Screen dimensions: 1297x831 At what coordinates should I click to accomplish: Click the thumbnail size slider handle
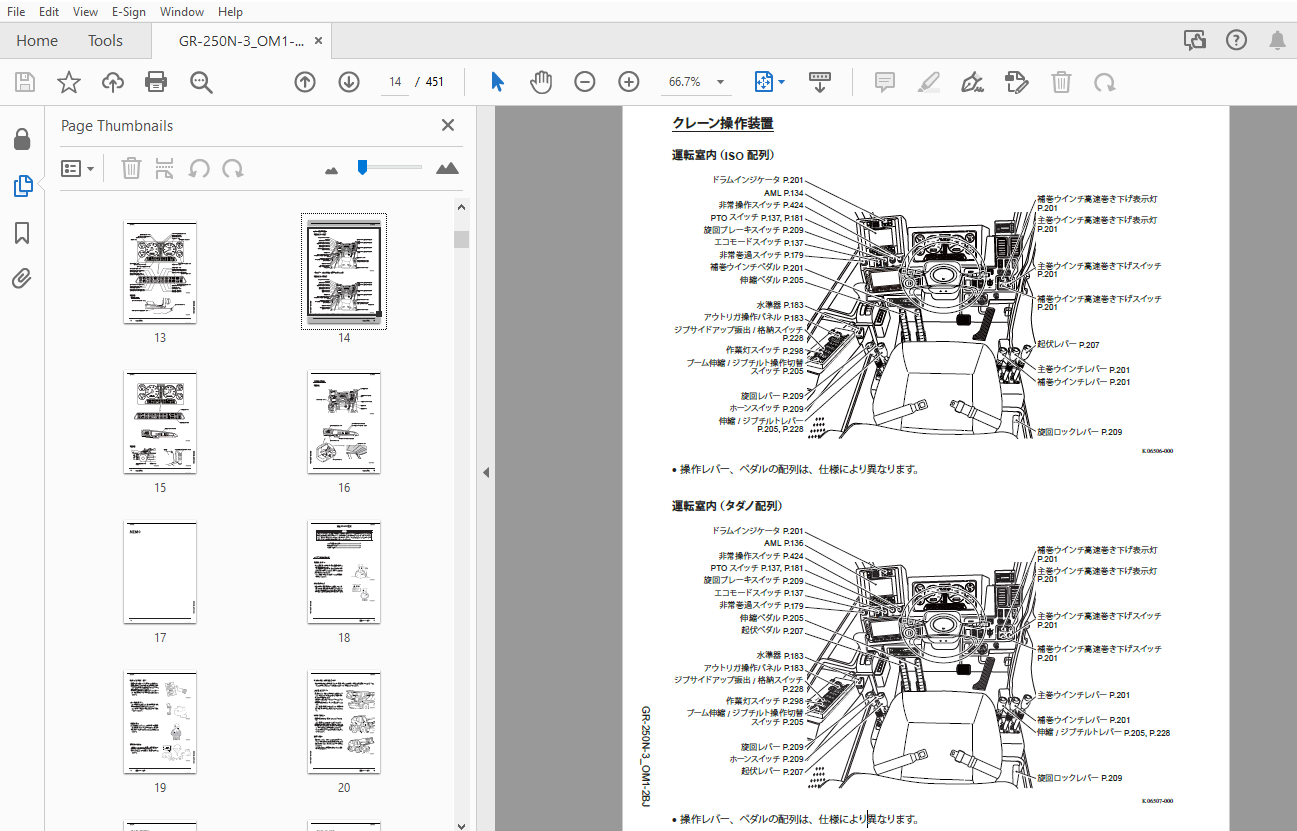362,167
